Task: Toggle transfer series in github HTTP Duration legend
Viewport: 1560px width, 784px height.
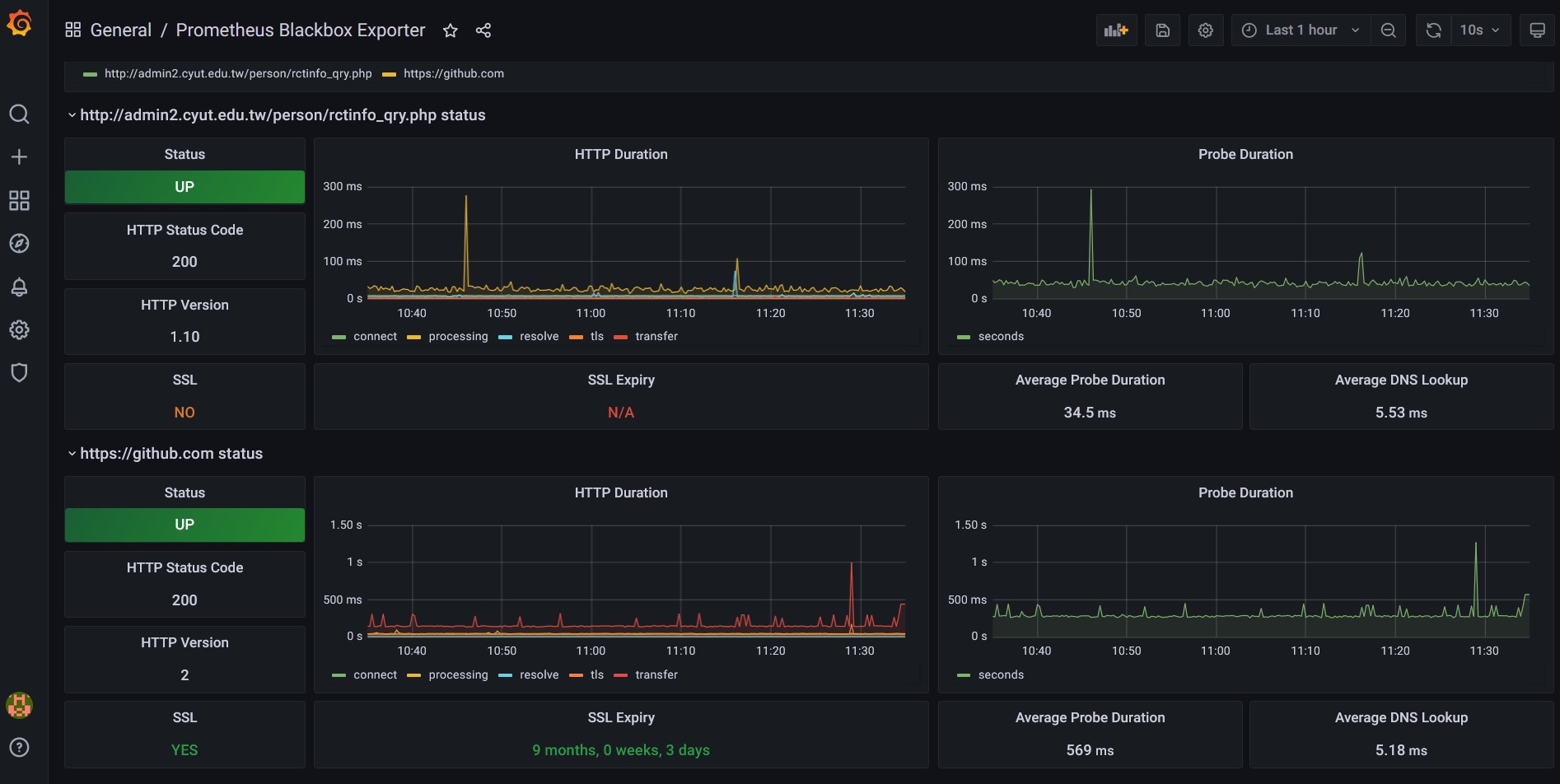Action: (x=656, y=674)
